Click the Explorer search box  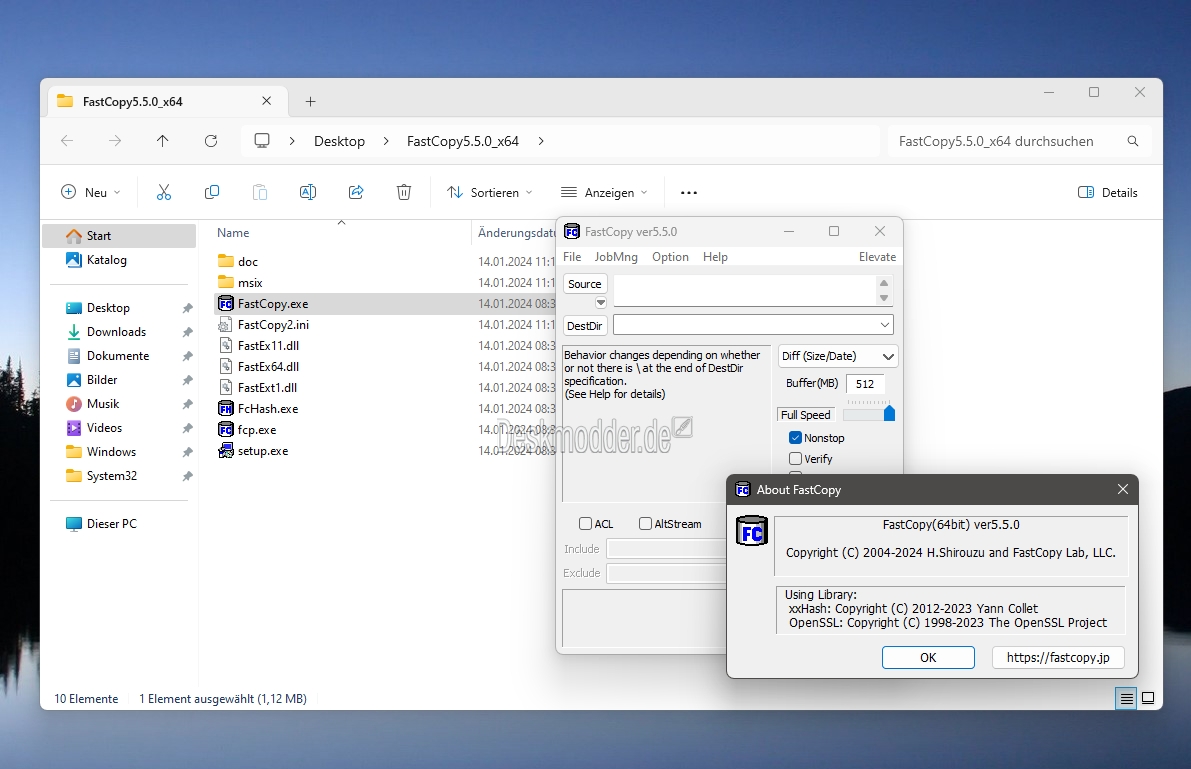tap(1019, 141)
